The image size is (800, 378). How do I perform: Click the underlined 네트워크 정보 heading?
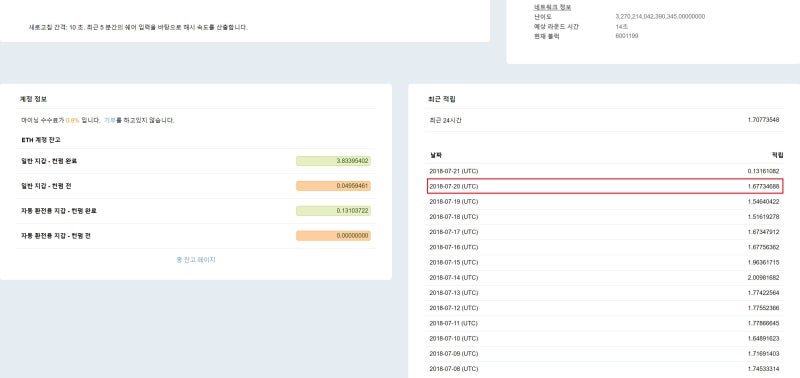coord(553,7)
